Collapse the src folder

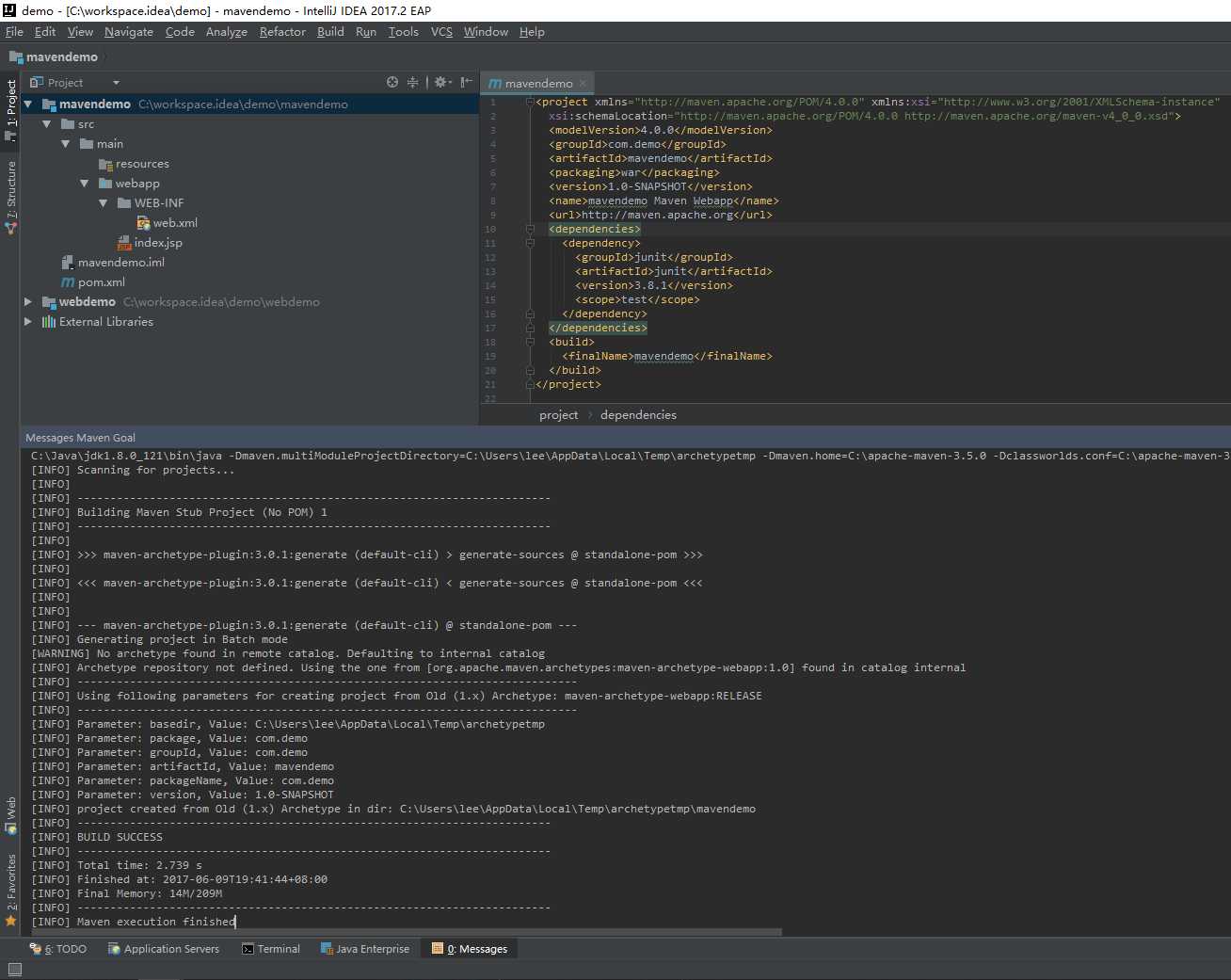tap(47, 124)
